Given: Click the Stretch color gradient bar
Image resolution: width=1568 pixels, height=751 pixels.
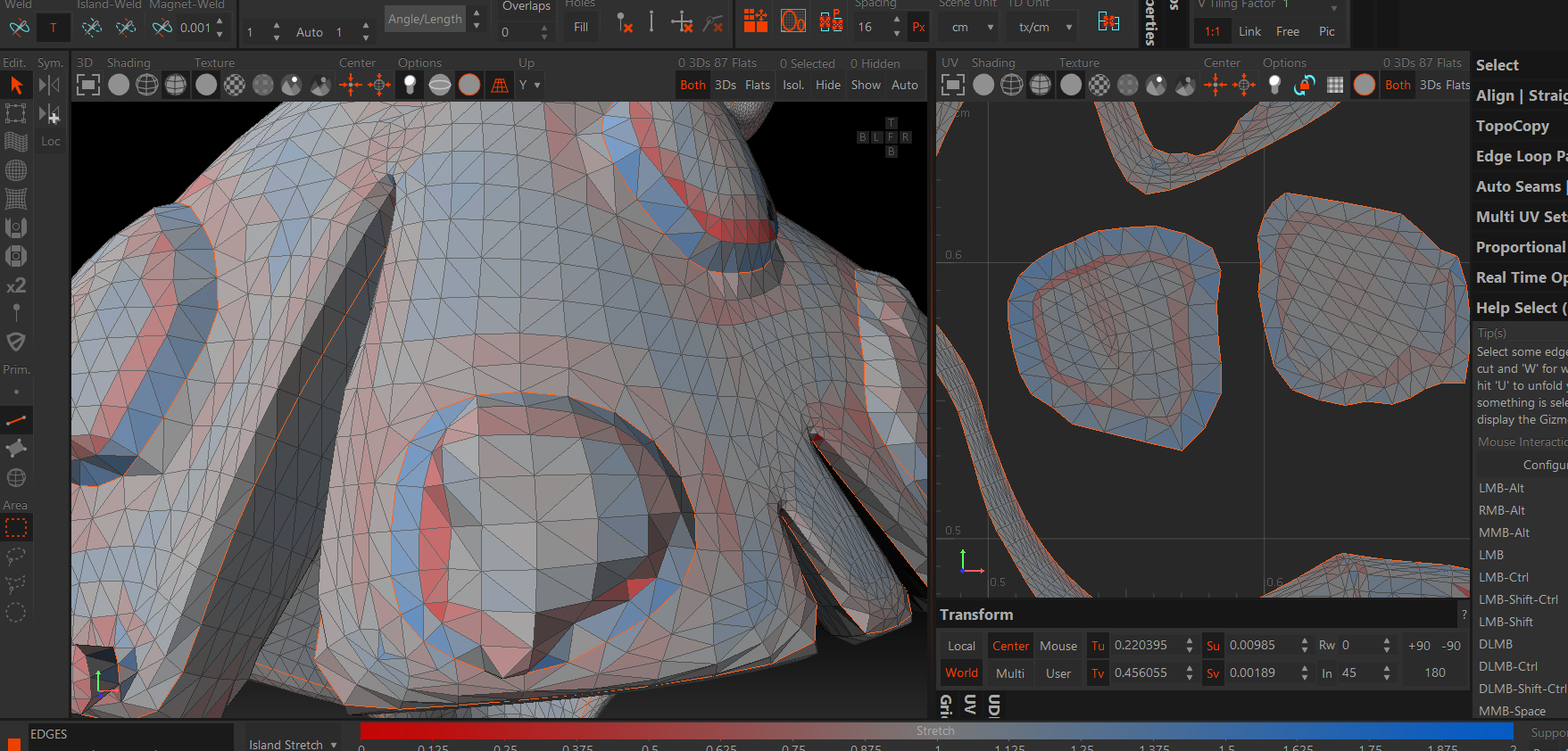Looking at the screenshot, I should click(x=935, y=731).
